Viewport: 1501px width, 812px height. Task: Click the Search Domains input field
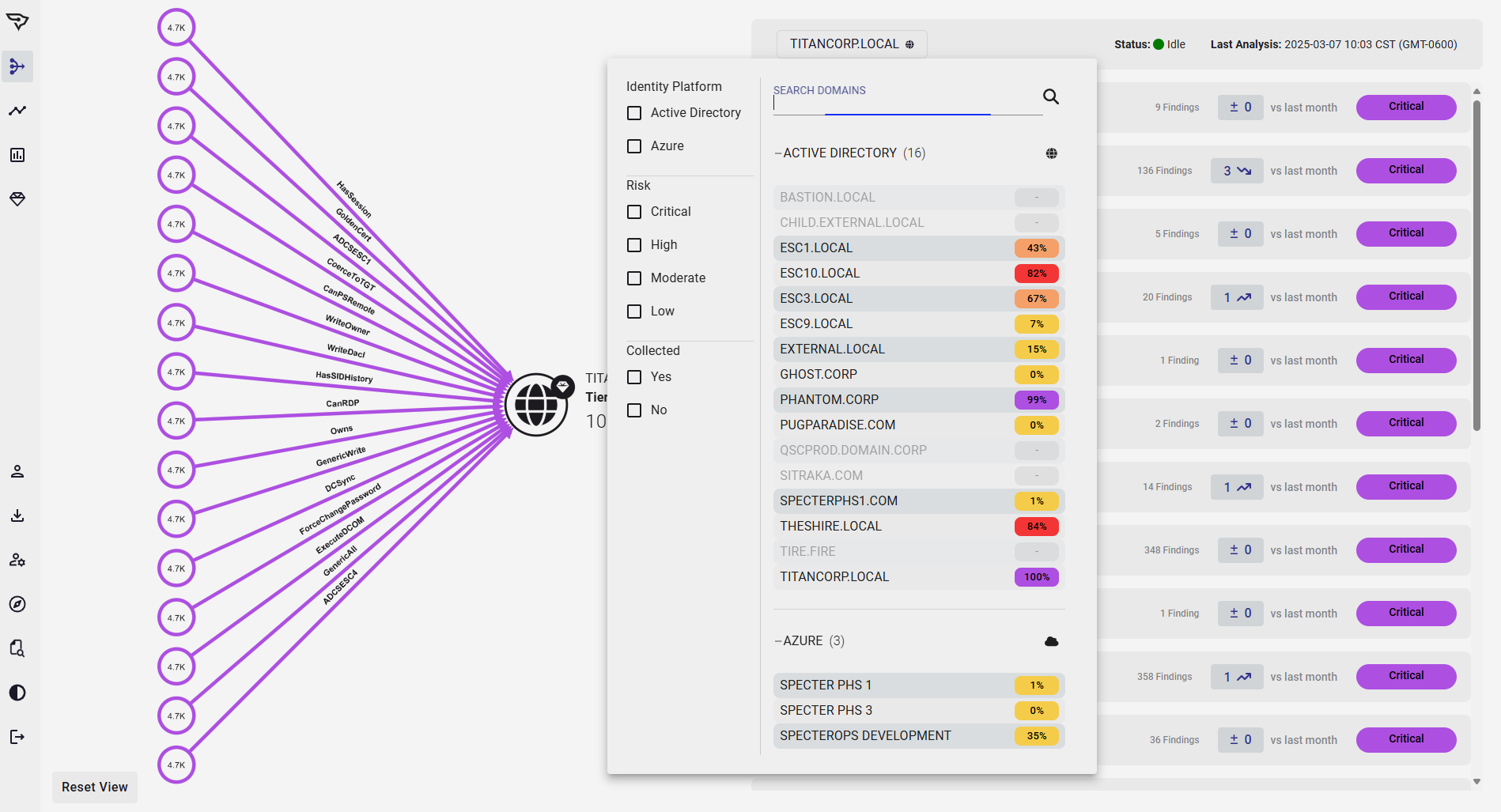(908, 100)
